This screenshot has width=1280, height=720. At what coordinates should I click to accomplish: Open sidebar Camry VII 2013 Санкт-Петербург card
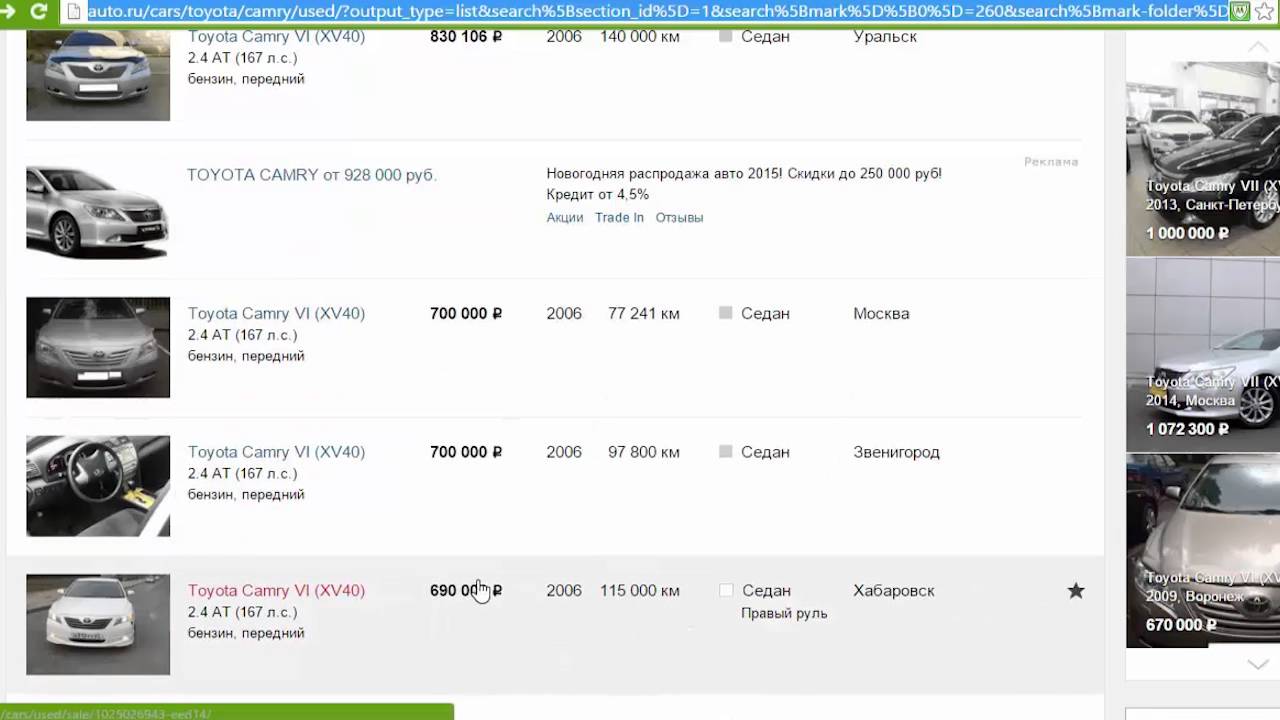[x=1203, y=158]
